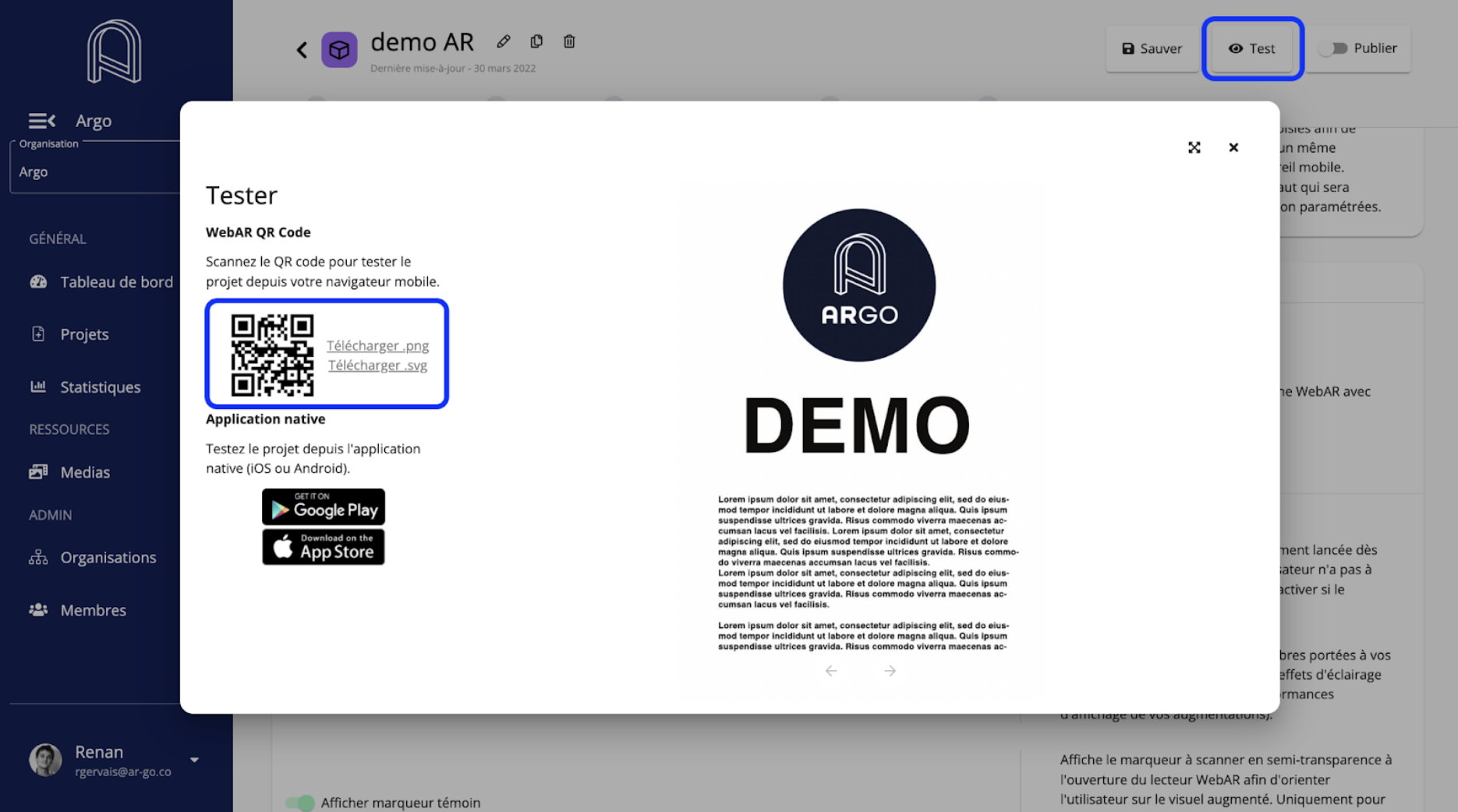This screenshot has width=1458, height=812.
Task: Expand the test dialog fullscreen
Action: click(1194, 147)
